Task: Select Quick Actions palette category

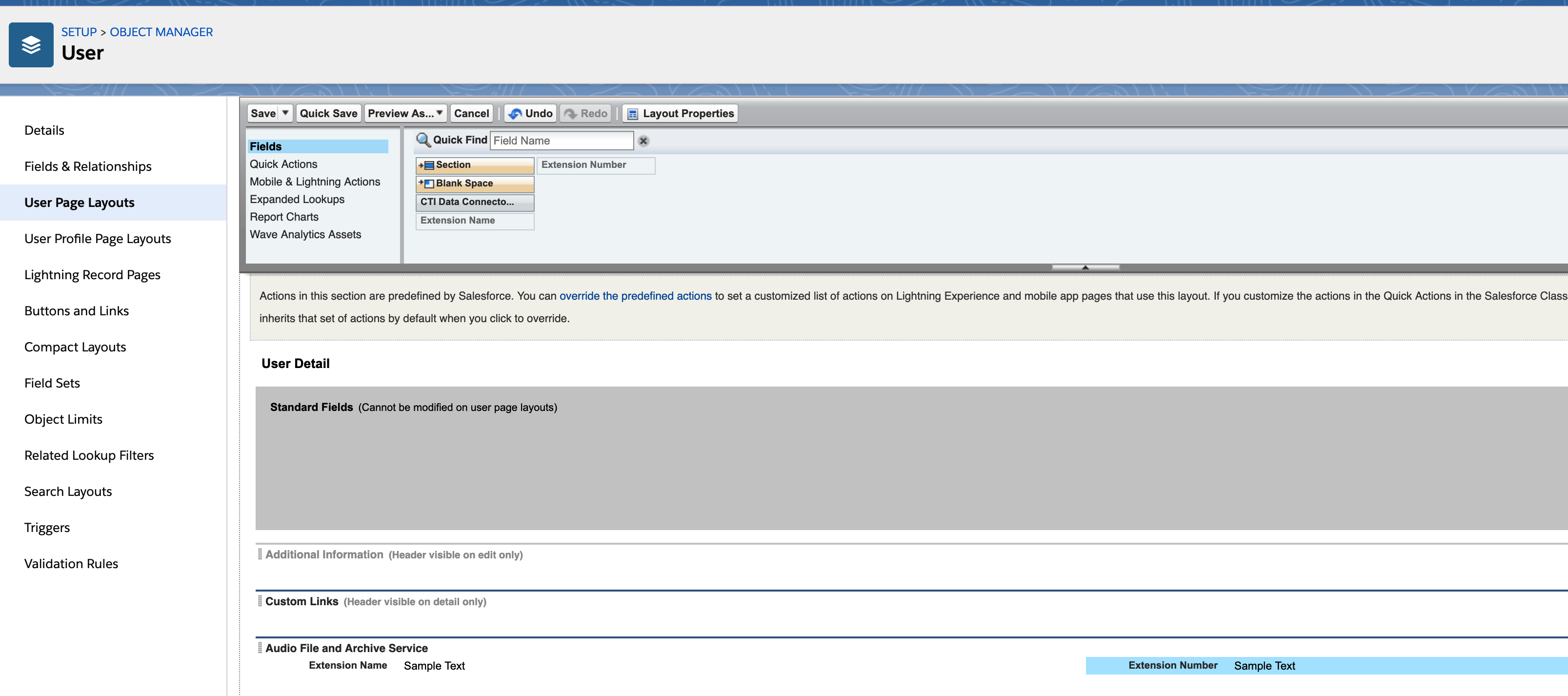Action: point(283,164)
